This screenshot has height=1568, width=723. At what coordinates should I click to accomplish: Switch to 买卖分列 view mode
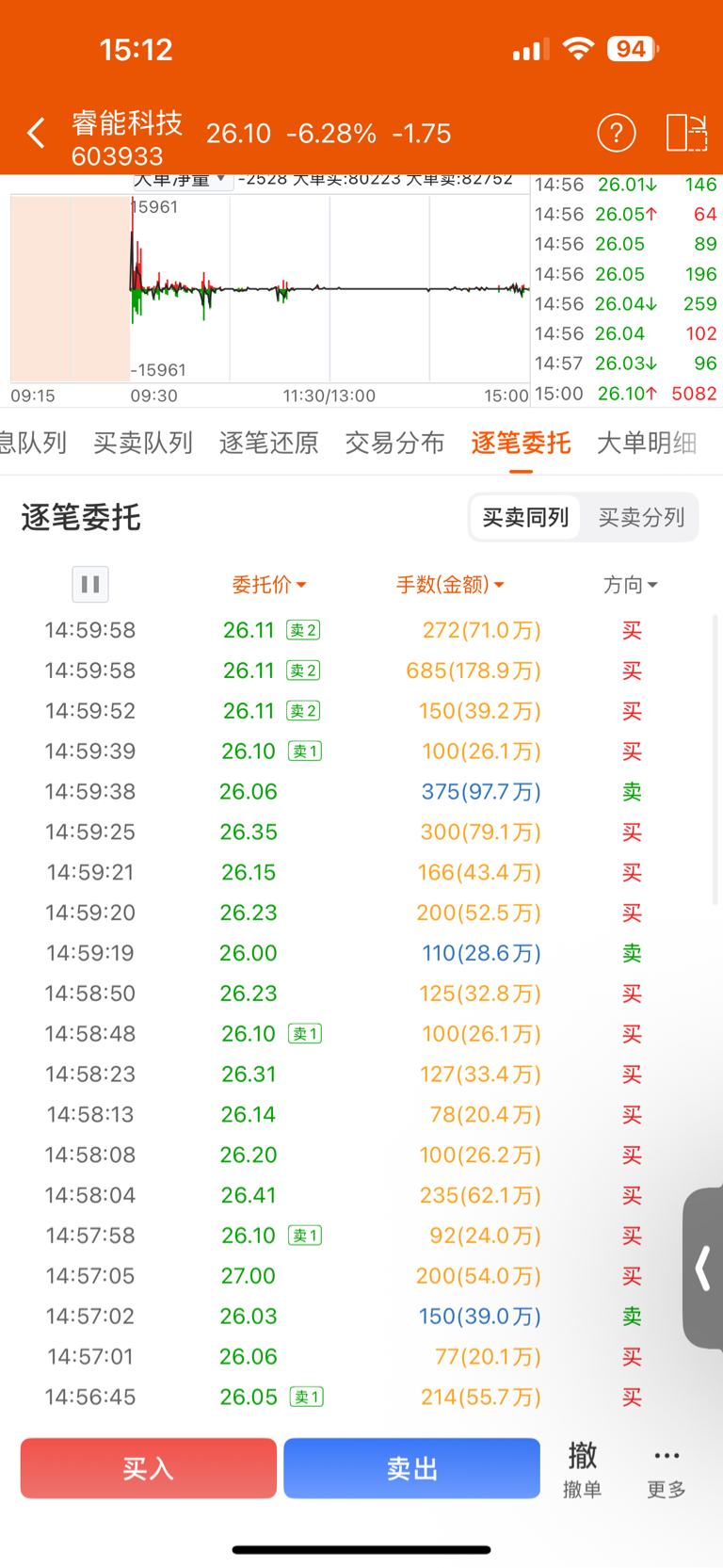641,517
